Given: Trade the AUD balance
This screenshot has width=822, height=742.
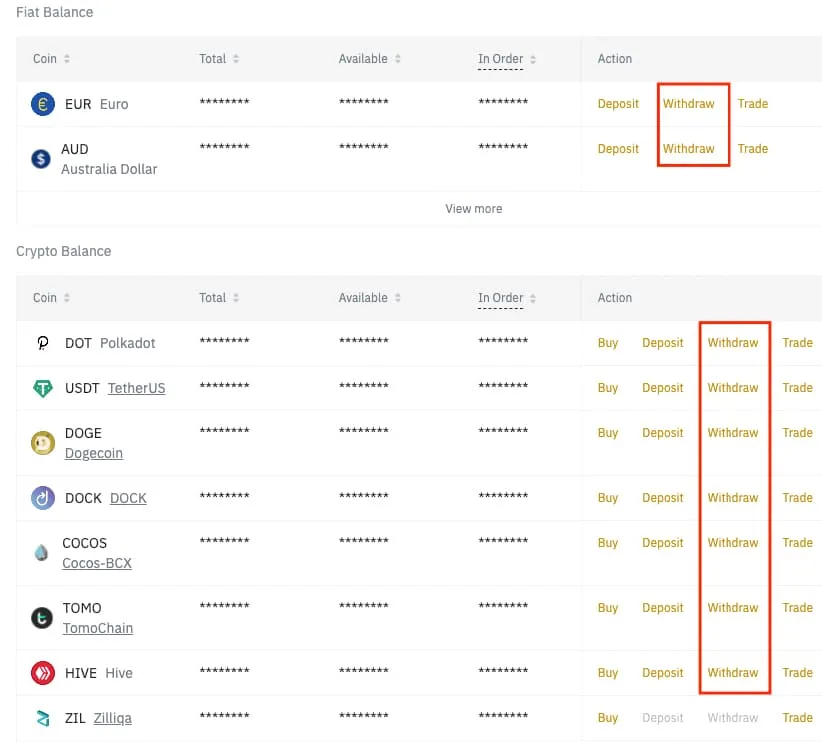Looking at the screenshot, I should [753, 149].
